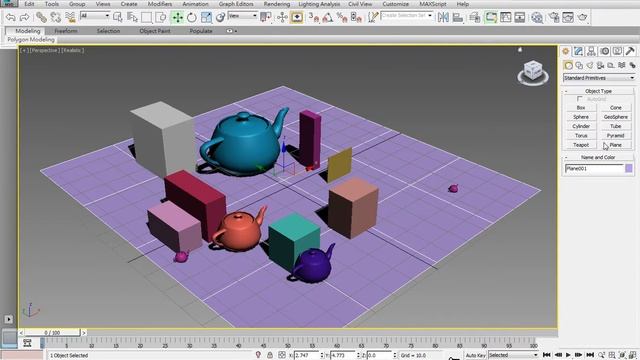Open the reference coordinate 'View' dropdown
Image resolution: width=640 pixels, height=360 pixels.
pos(243,16)
